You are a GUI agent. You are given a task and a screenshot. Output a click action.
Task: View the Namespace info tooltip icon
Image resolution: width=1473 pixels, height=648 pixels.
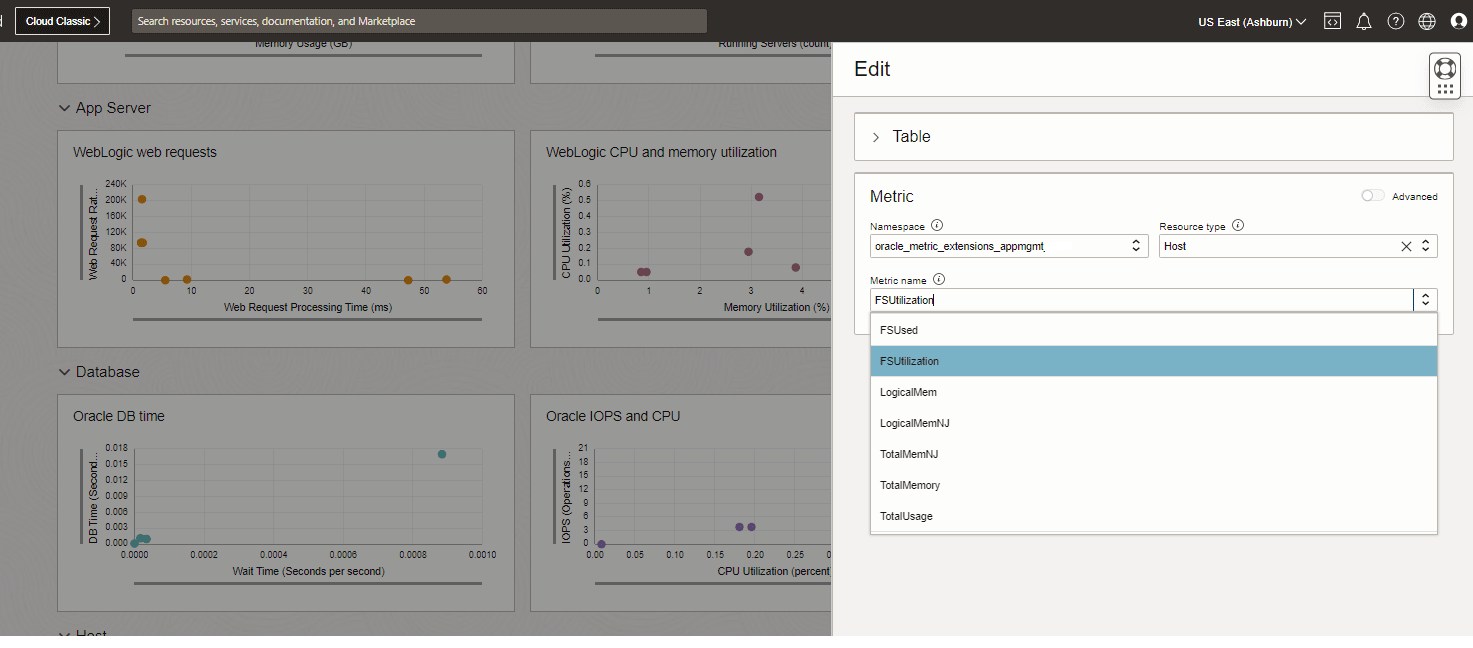click(936, 225)
